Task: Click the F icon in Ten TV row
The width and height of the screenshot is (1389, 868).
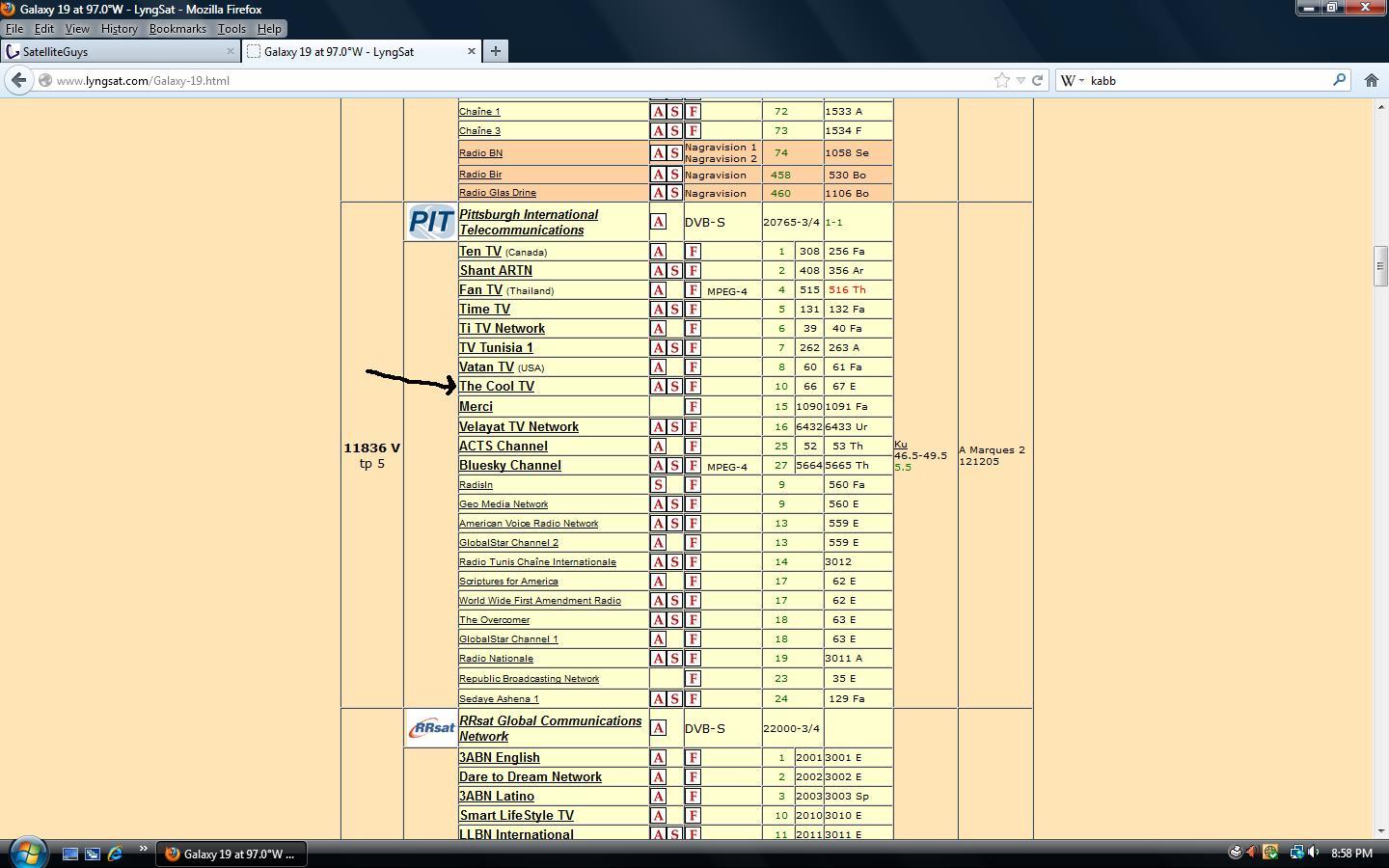Action: 693,252
